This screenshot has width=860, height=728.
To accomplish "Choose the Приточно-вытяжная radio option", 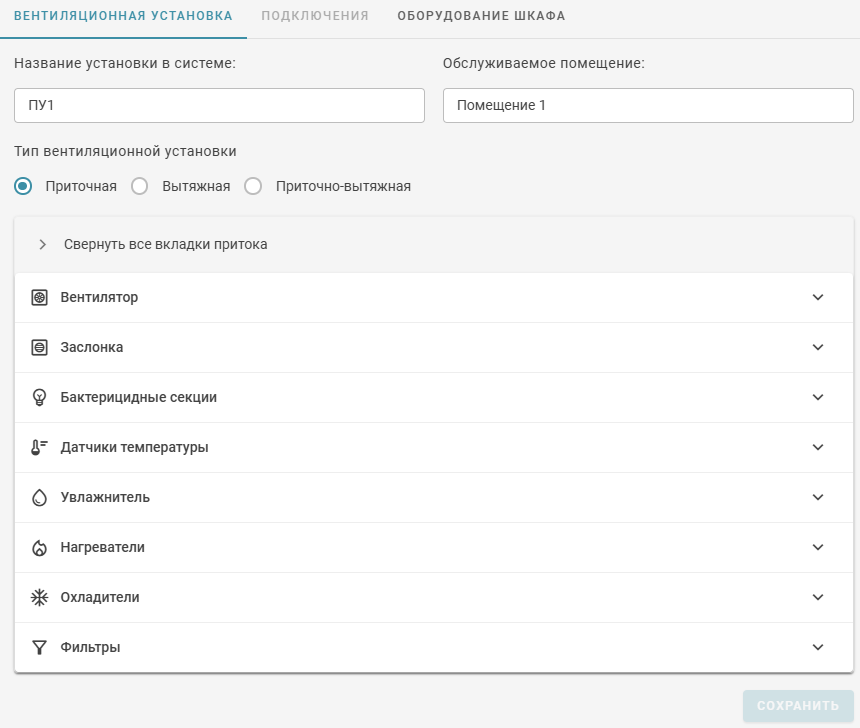I will click(x=253, y=186).
